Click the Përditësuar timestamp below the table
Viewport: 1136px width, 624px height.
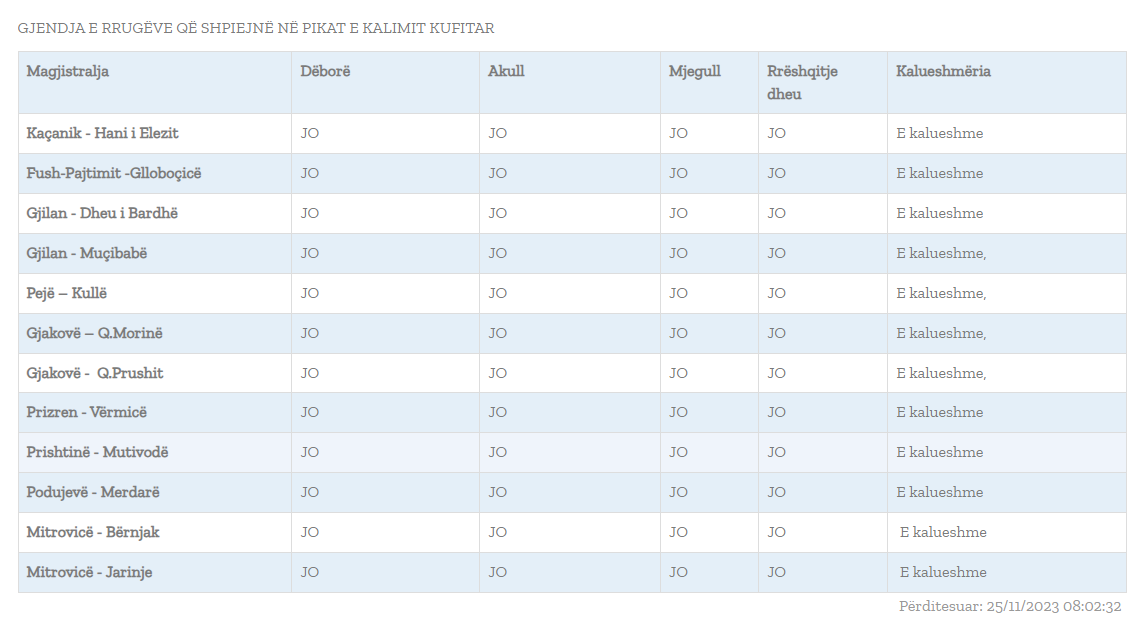tap(1010, 606)
